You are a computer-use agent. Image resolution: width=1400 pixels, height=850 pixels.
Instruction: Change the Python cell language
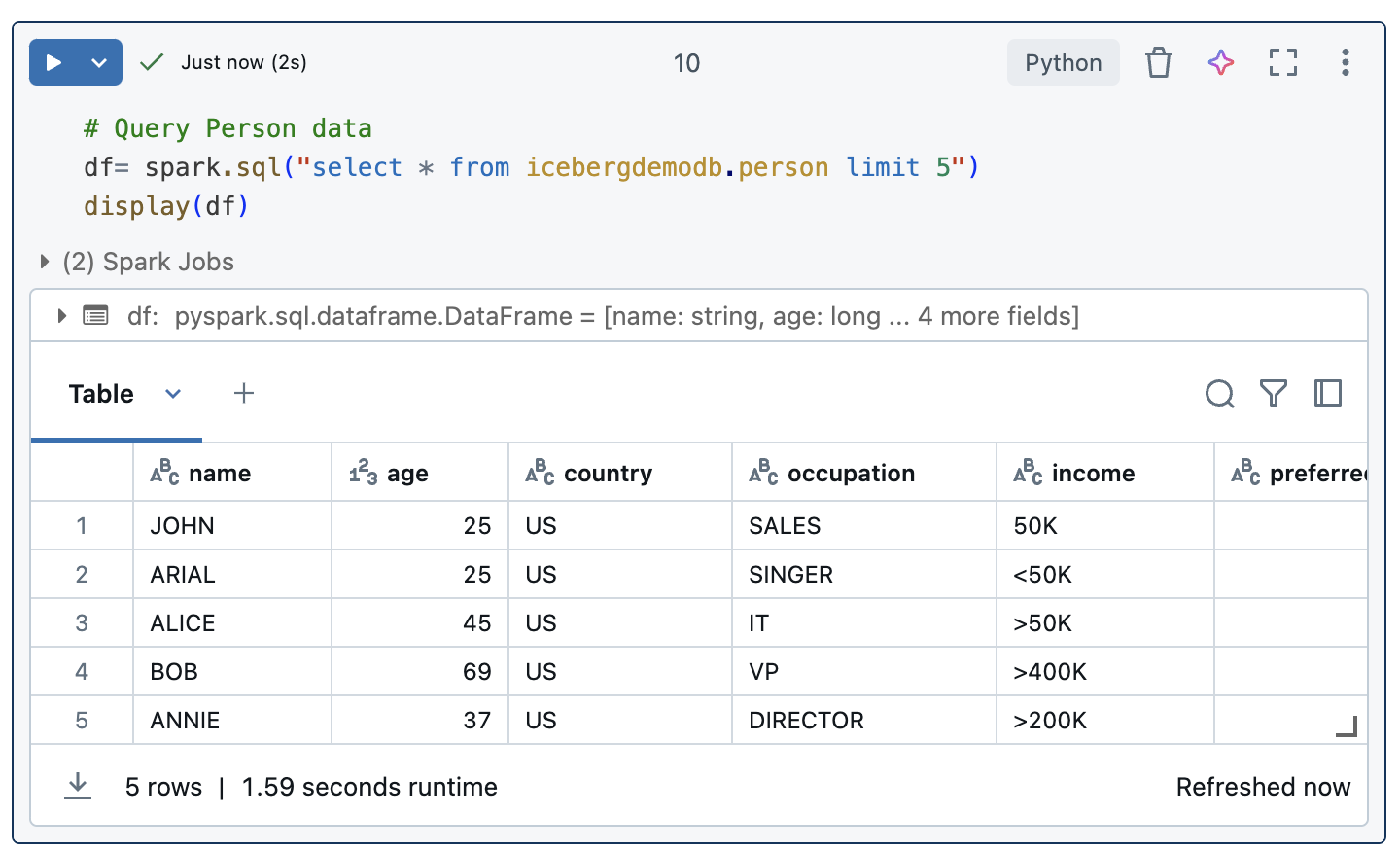(x=1063, y=63)
